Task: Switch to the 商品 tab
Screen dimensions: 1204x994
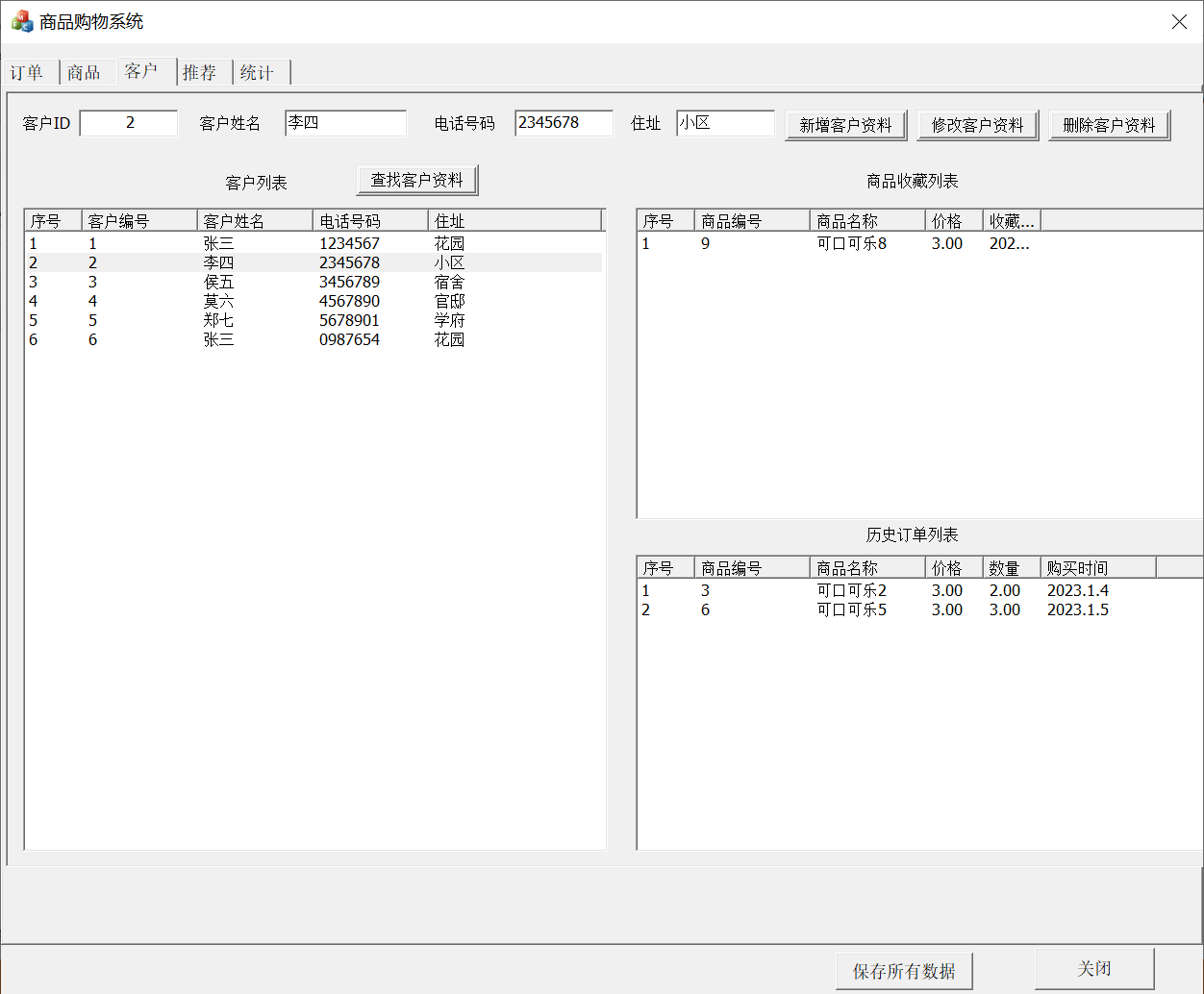Action: pyautogui.click(x=85, y=73)
